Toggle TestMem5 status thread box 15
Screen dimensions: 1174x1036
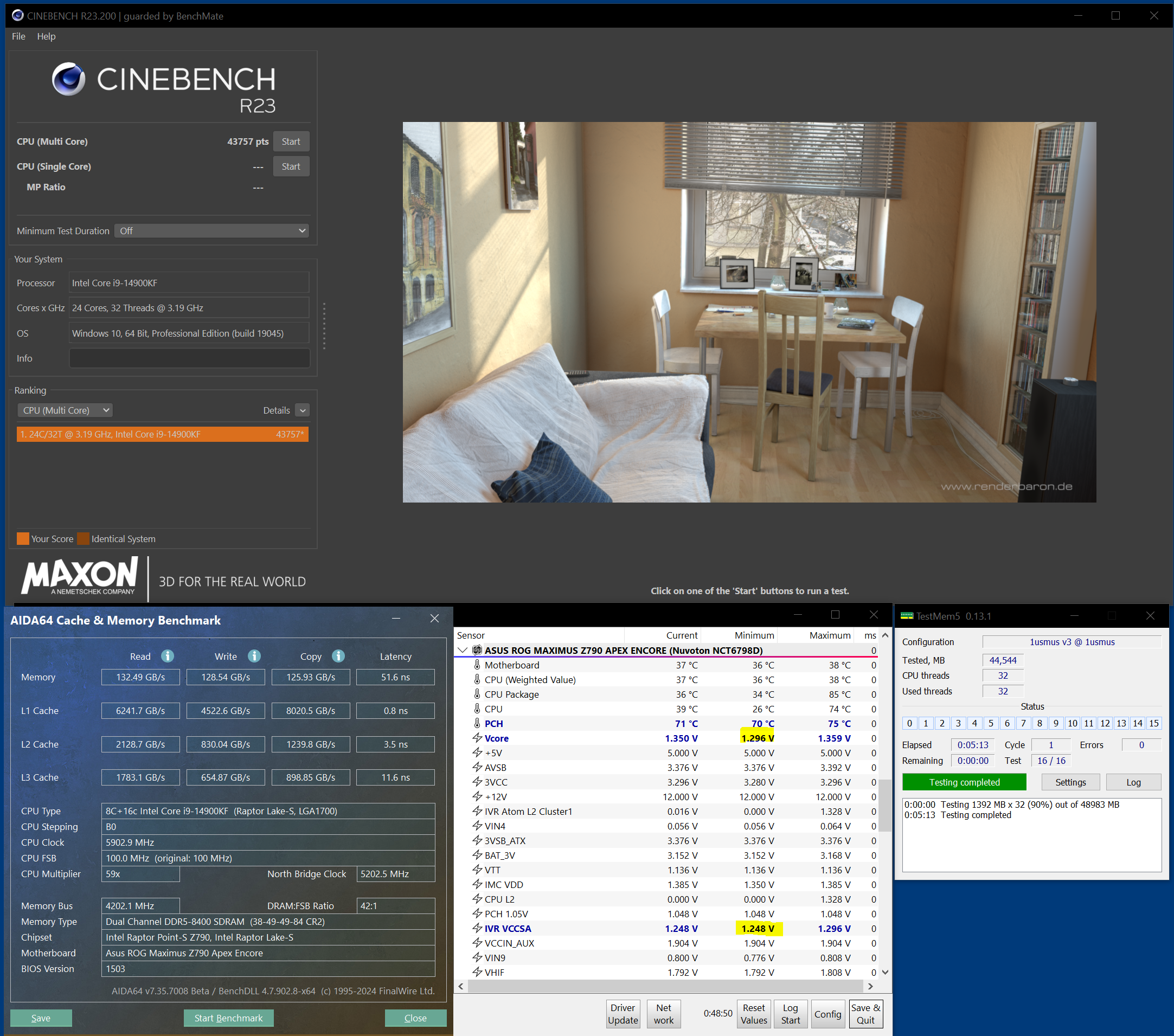click(1153, 723)
